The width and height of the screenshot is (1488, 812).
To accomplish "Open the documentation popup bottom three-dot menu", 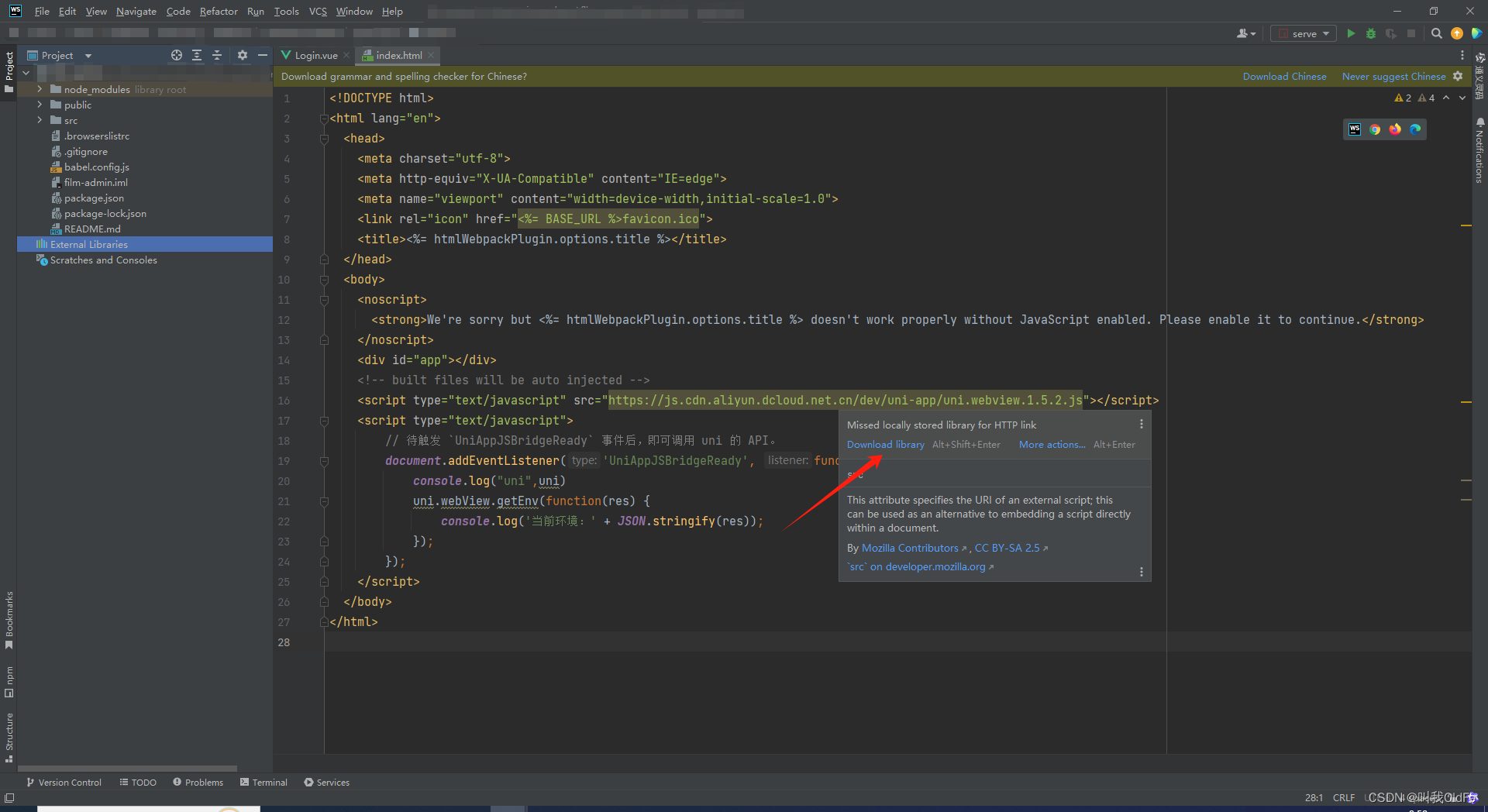I will coord(1141,572).
